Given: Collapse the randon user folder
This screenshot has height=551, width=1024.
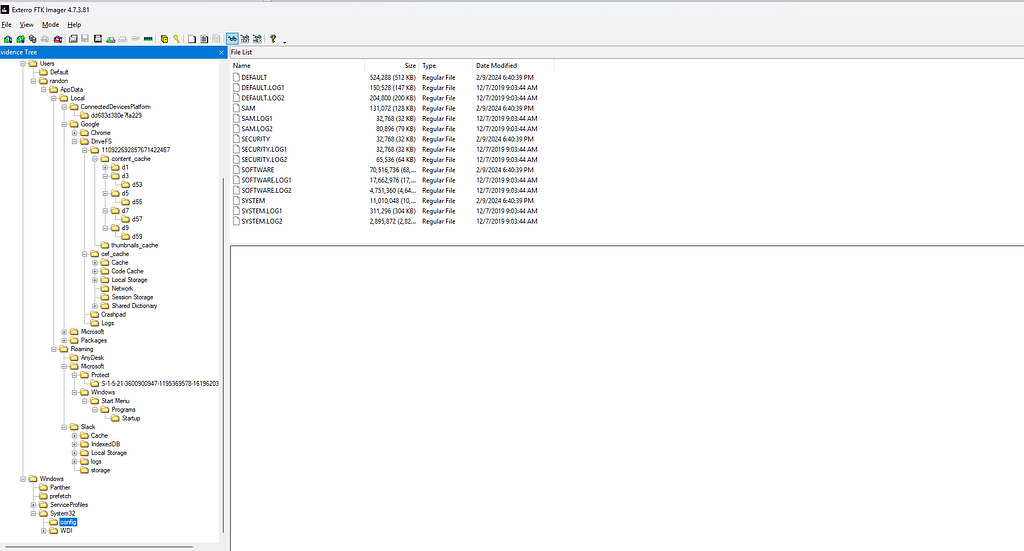Looking at the screenshot, I should pyautogui.click(x=33, y=81).
